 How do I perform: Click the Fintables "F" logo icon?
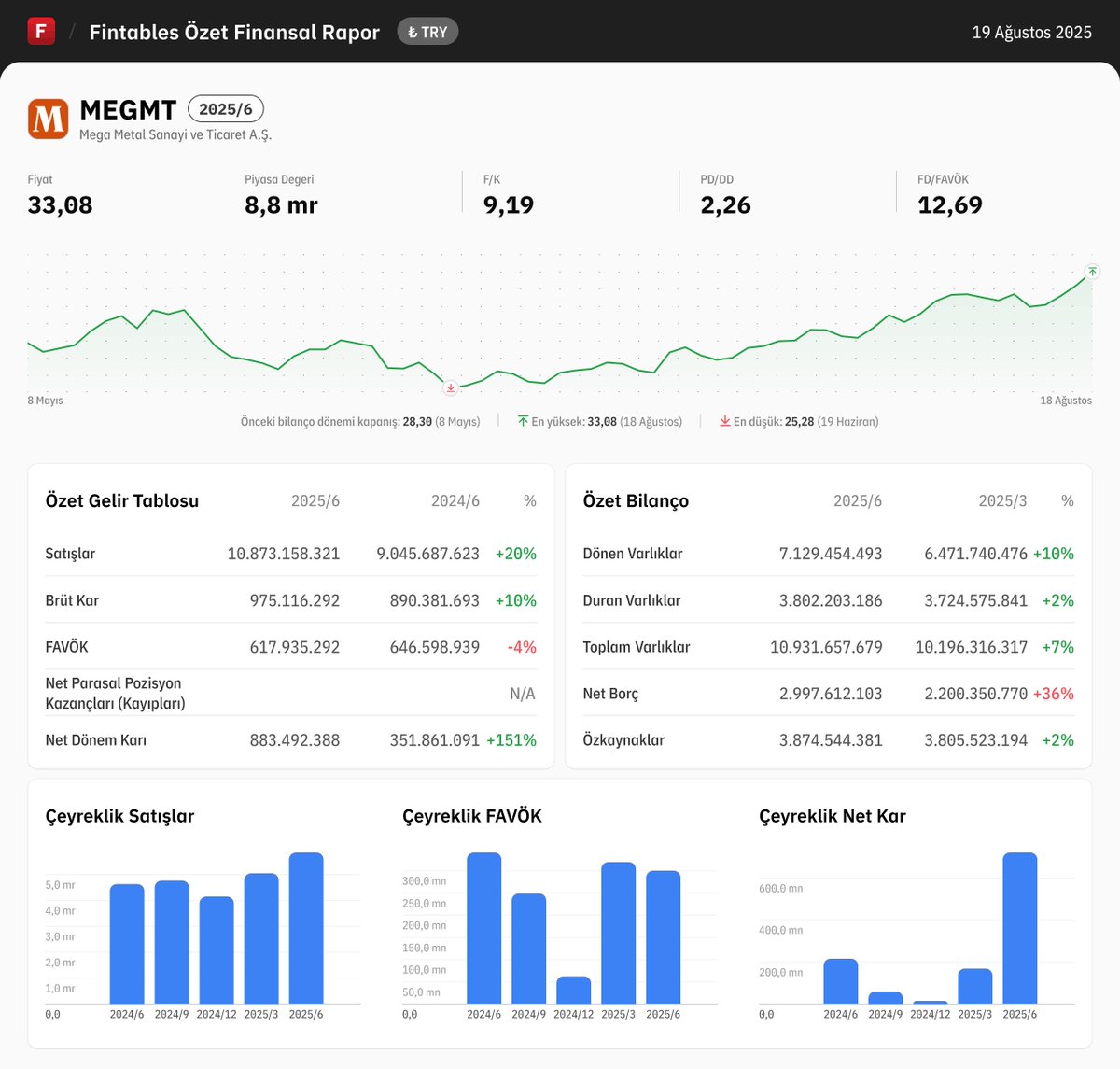coord(41,31)
